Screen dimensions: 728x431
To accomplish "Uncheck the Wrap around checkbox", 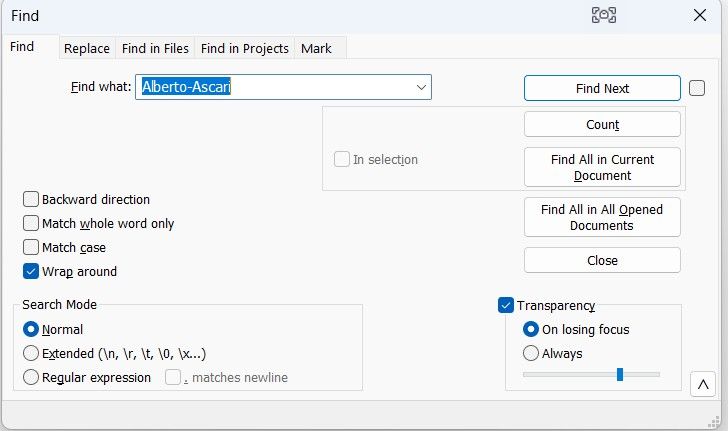I will (x=32, y=271).
